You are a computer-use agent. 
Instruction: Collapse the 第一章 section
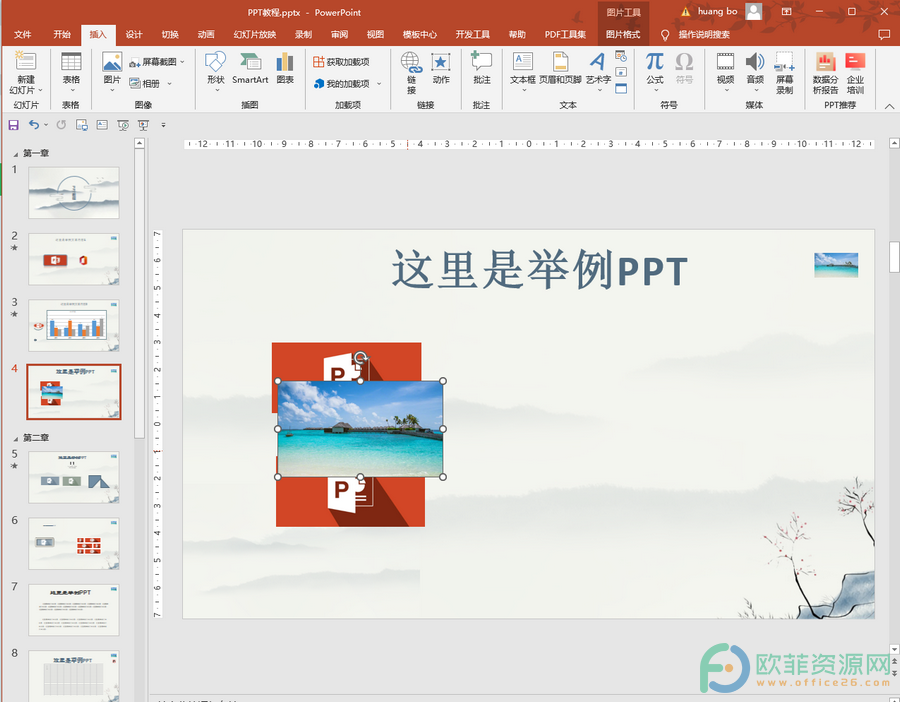(x=15, y=154)
